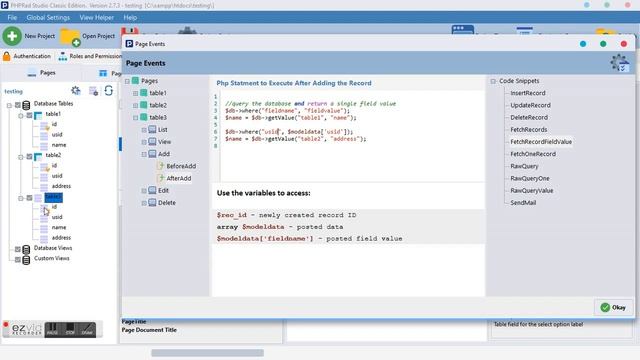Click the View page icon under table3
This screenshot has width=640, height=360.
pyautogui.click(x=152, y=142)
